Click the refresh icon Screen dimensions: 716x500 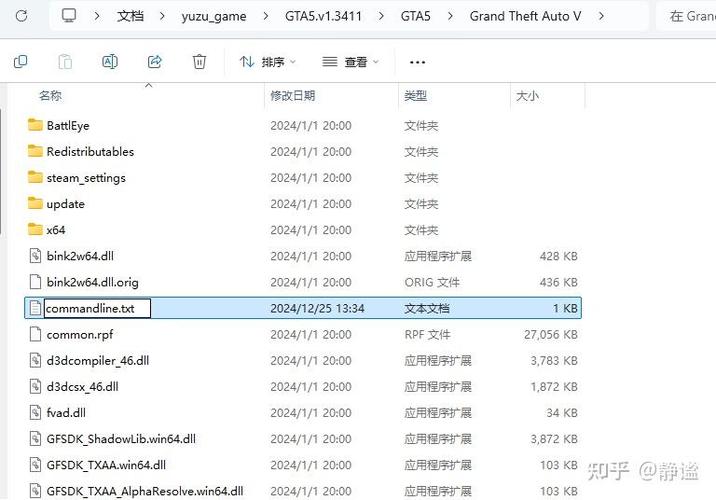click(x=21, y=16)
